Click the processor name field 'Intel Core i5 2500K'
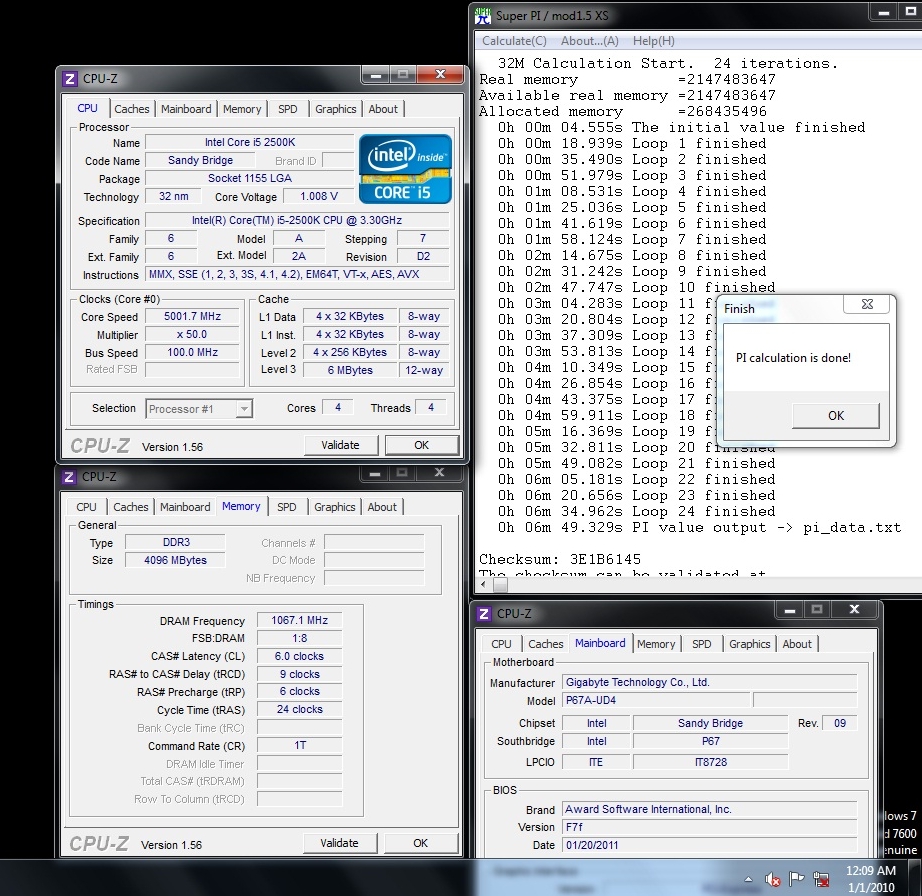The image size is (922, 896). pyautogui.click(x=250, y=142)
